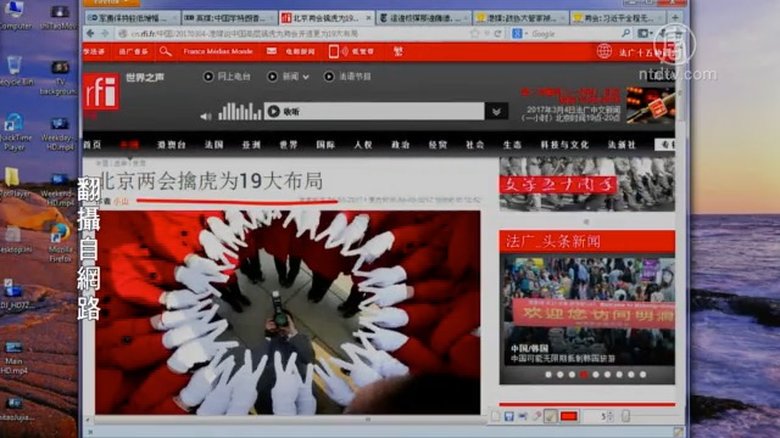Expand the 新闻 dropdown arrow
780x438 pixels.
pyautogui.click(x=306, y=77)
